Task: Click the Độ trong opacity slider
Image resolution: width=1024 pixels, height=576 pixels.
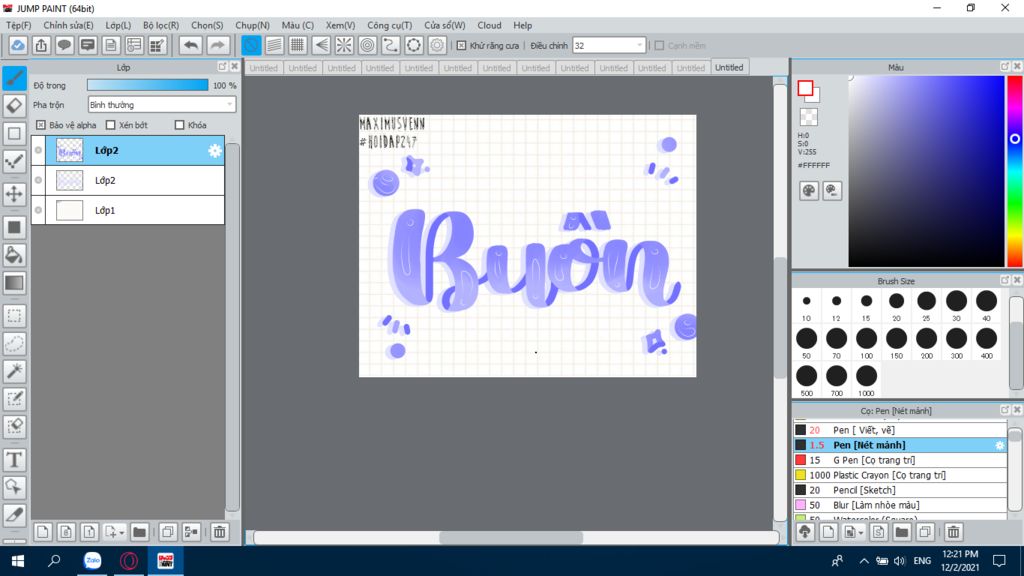Action: 148,85
